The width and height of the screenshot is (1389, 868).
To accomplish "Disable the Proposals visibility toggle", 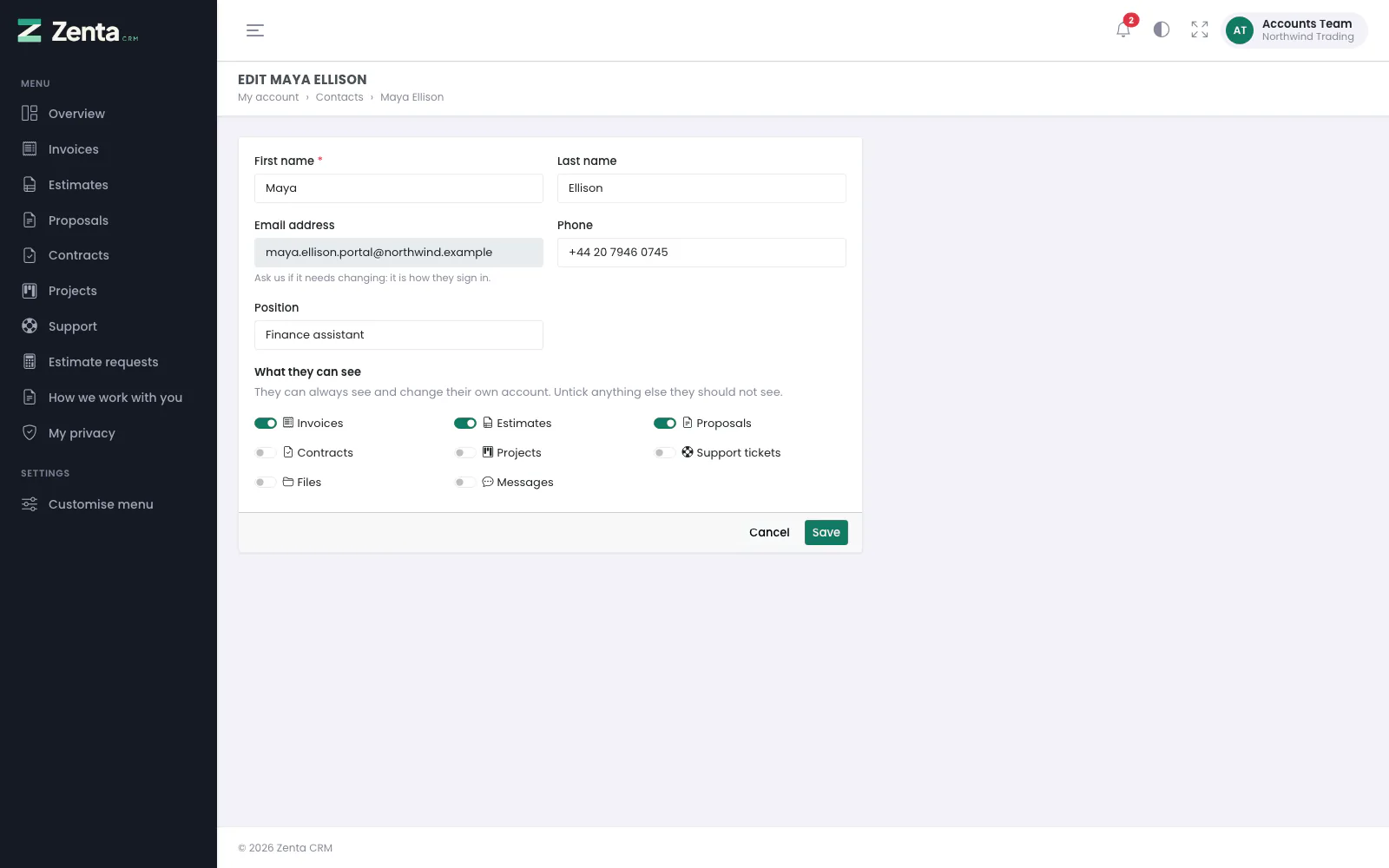I will tap(665, 424).
